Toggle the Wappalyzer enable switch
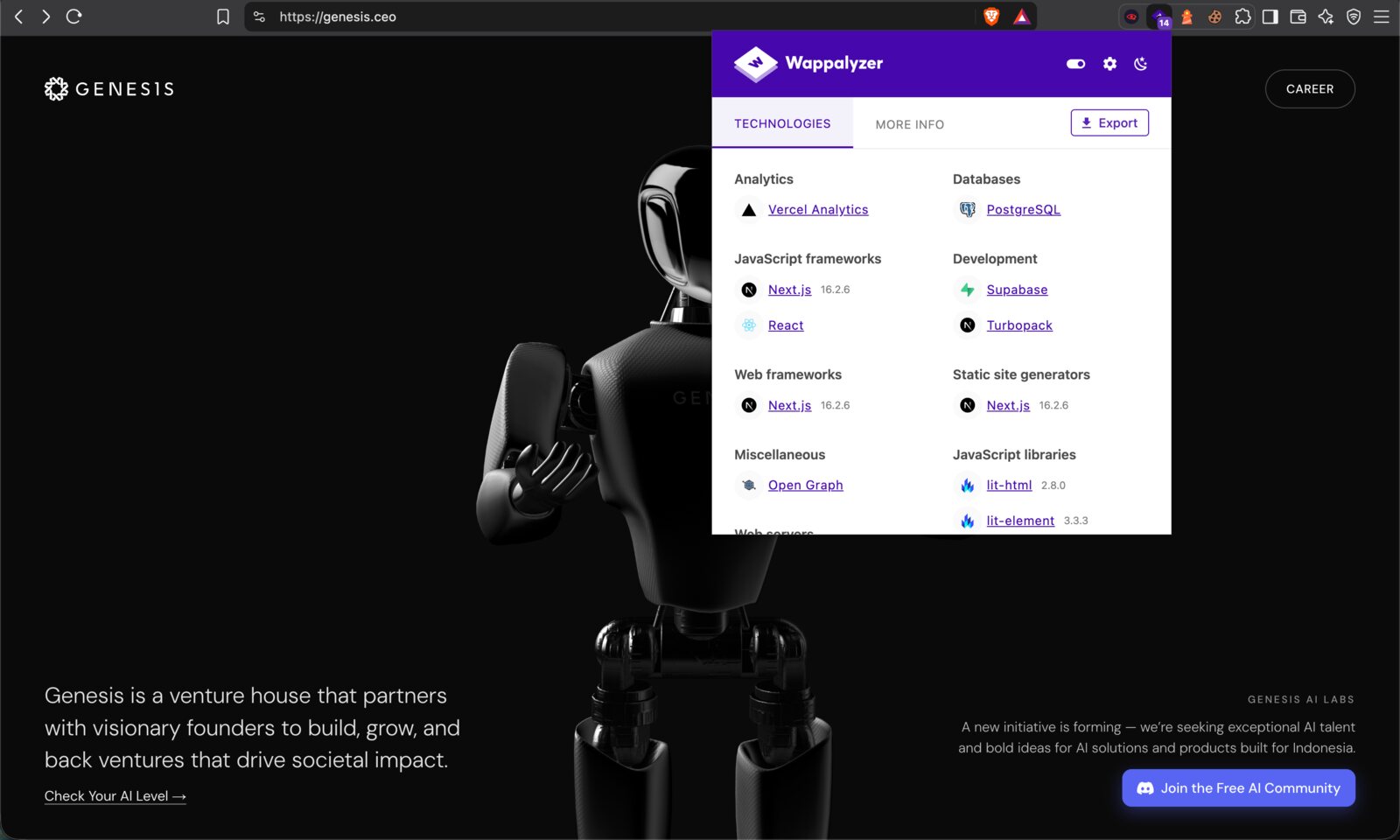 (1076, 64)
